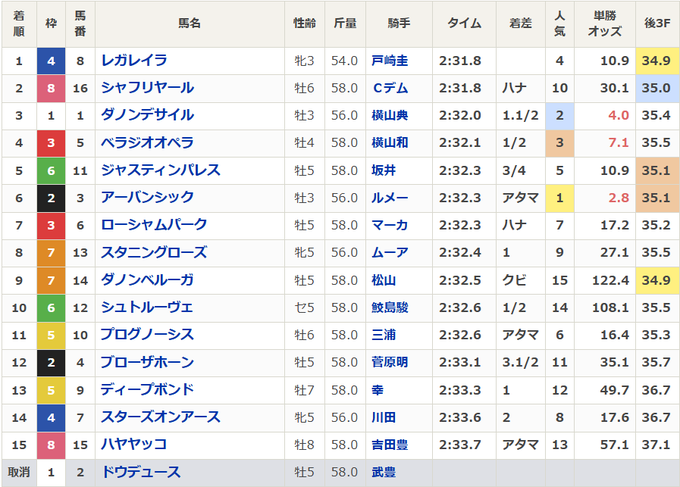Screen dimensions: 680x487
Task: Open scratched horse ドウデュース page
Action: pos(141,472)
